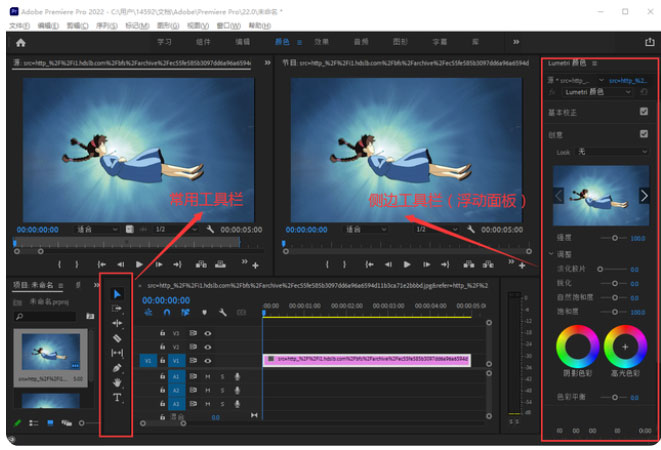Toggle lock on track A1
Viewport: 661px width, 450px height.
162,376
